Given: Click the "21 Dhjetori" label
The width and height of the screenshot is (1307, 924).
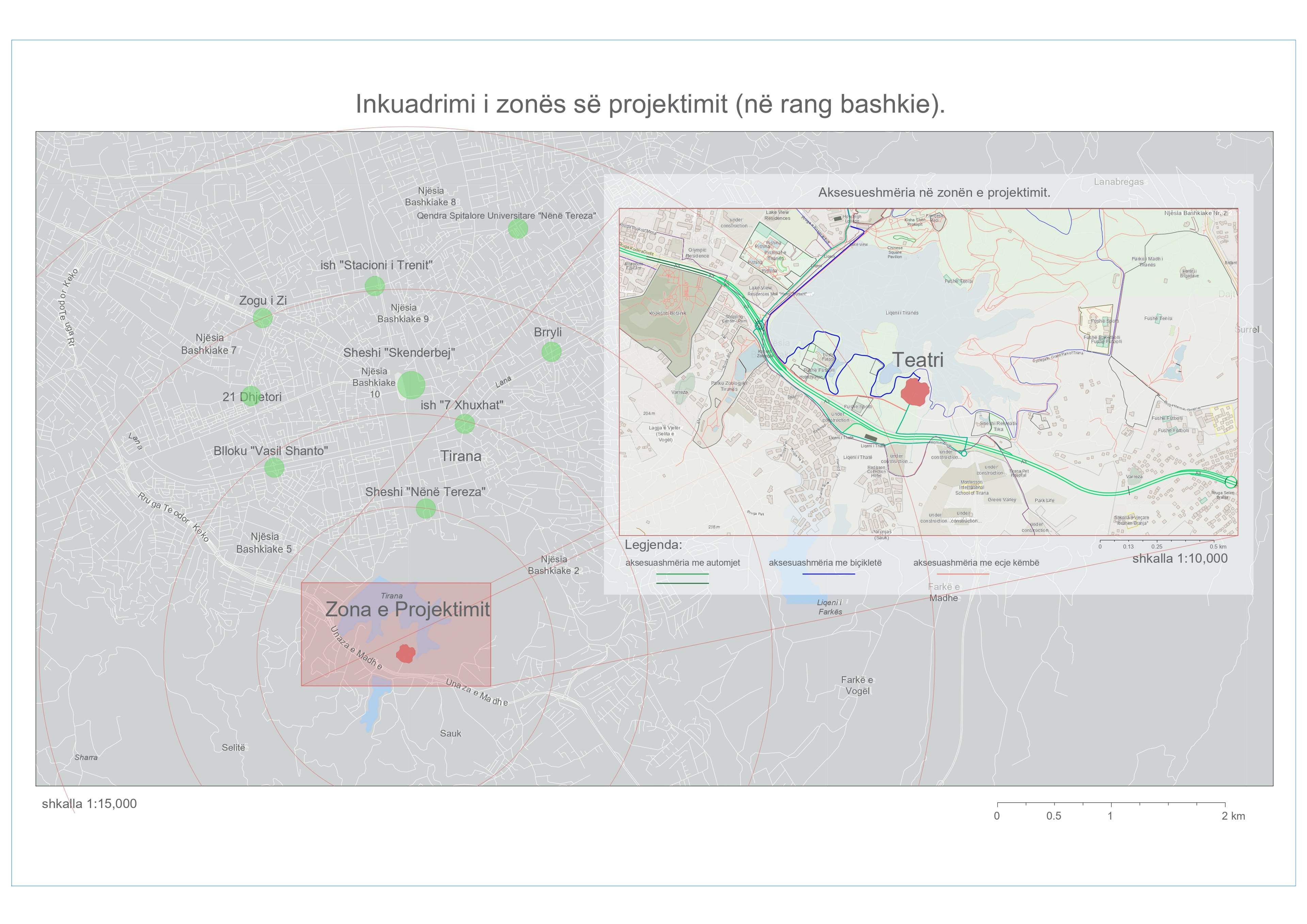Looking at the screenshot, I should [x=252, y=397].
